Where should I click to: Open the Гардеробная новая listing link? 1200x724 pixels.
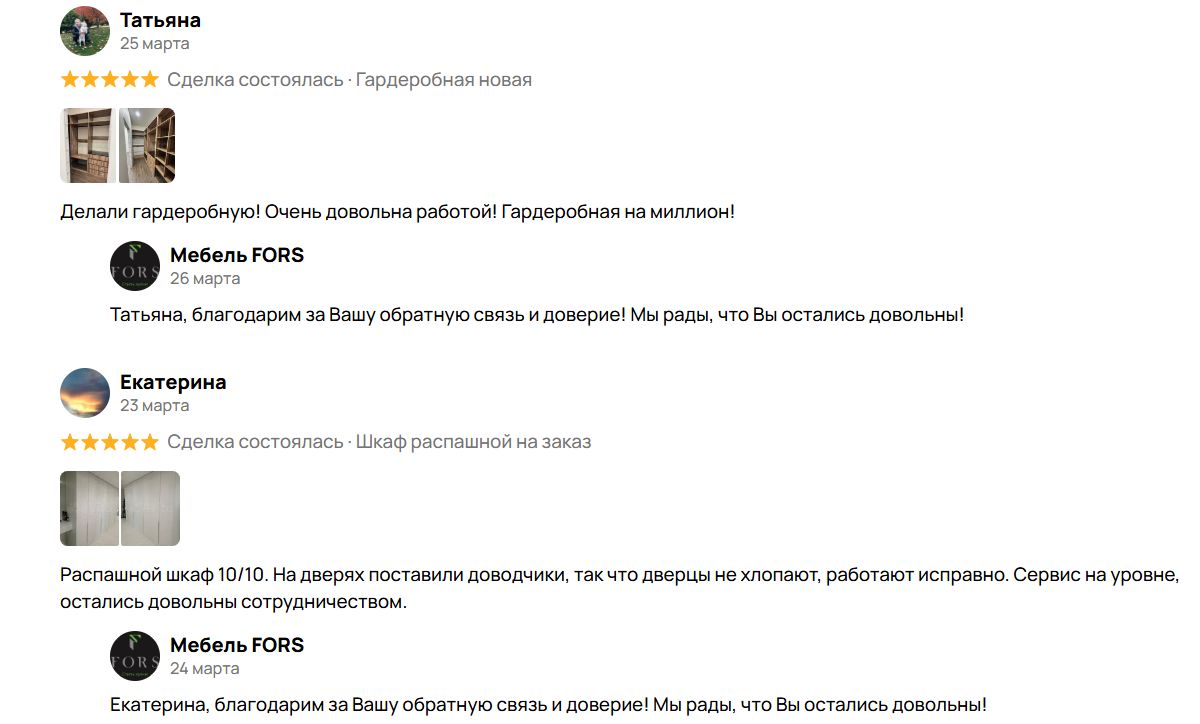(444, 80)
